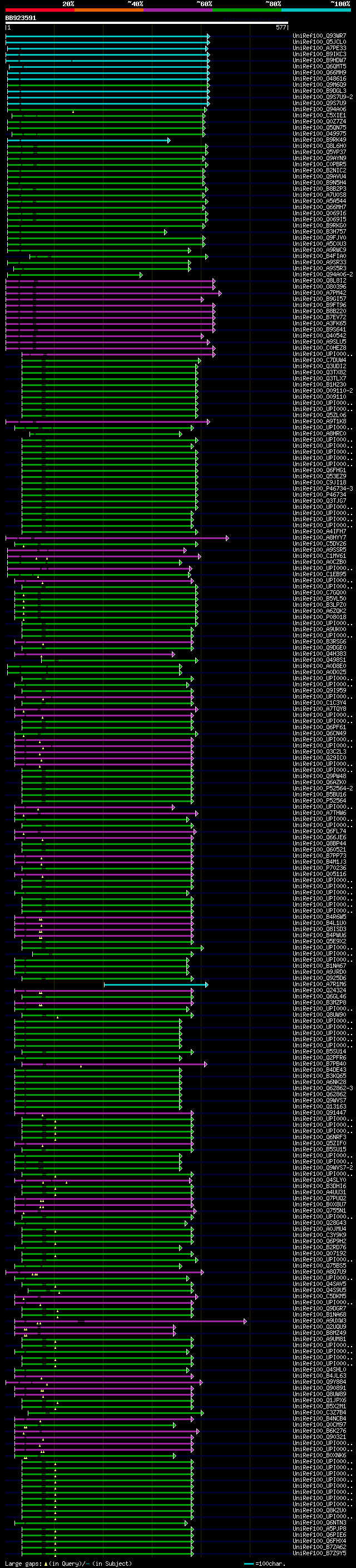Click the UniRef100_Q4SLY0 hit label
Screen dimensions: 356x1568
[x=319, y=1180]
